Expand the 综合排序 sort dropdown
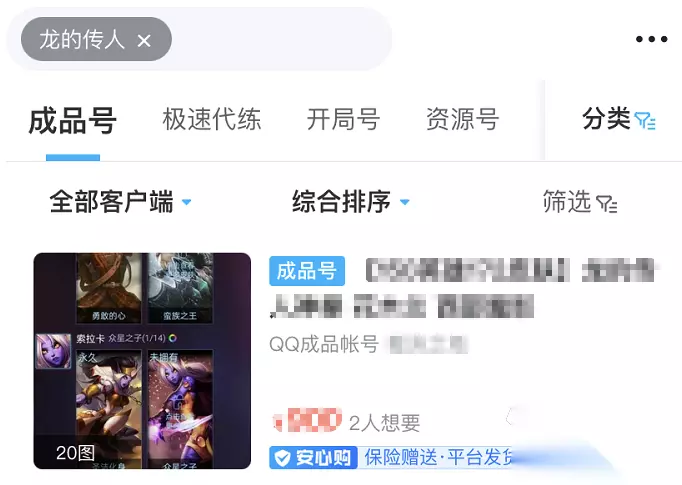The image size is (682, 485). coord(351,201)
